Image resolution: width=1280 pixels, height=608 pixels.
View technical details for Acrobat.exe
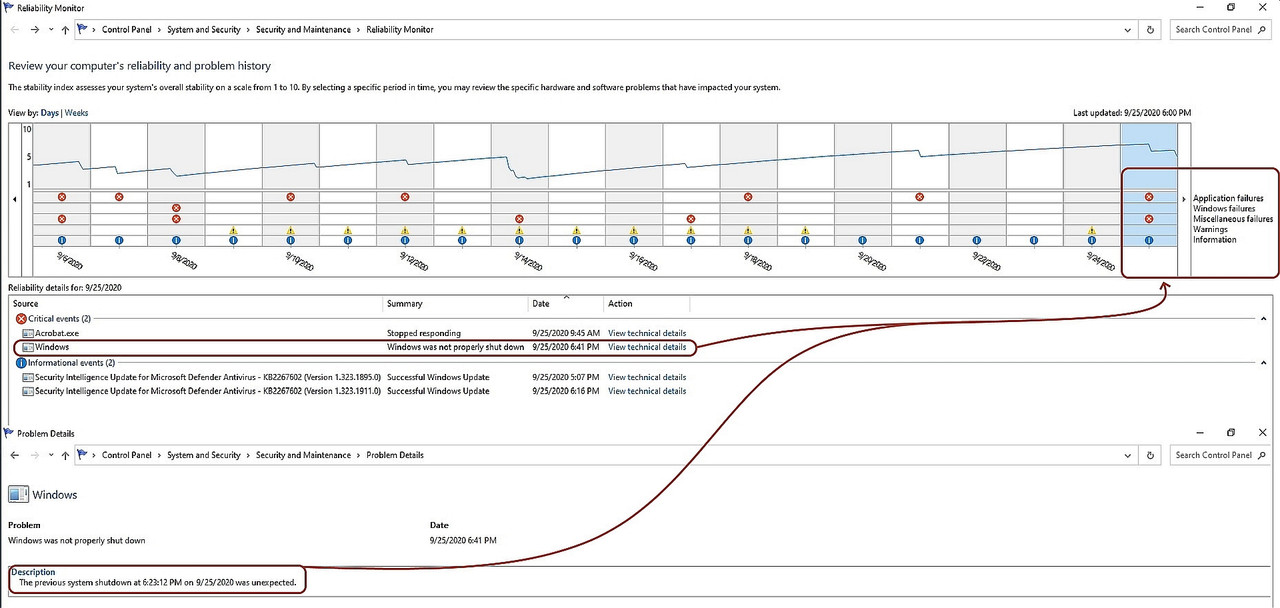(x=647, y=333)
